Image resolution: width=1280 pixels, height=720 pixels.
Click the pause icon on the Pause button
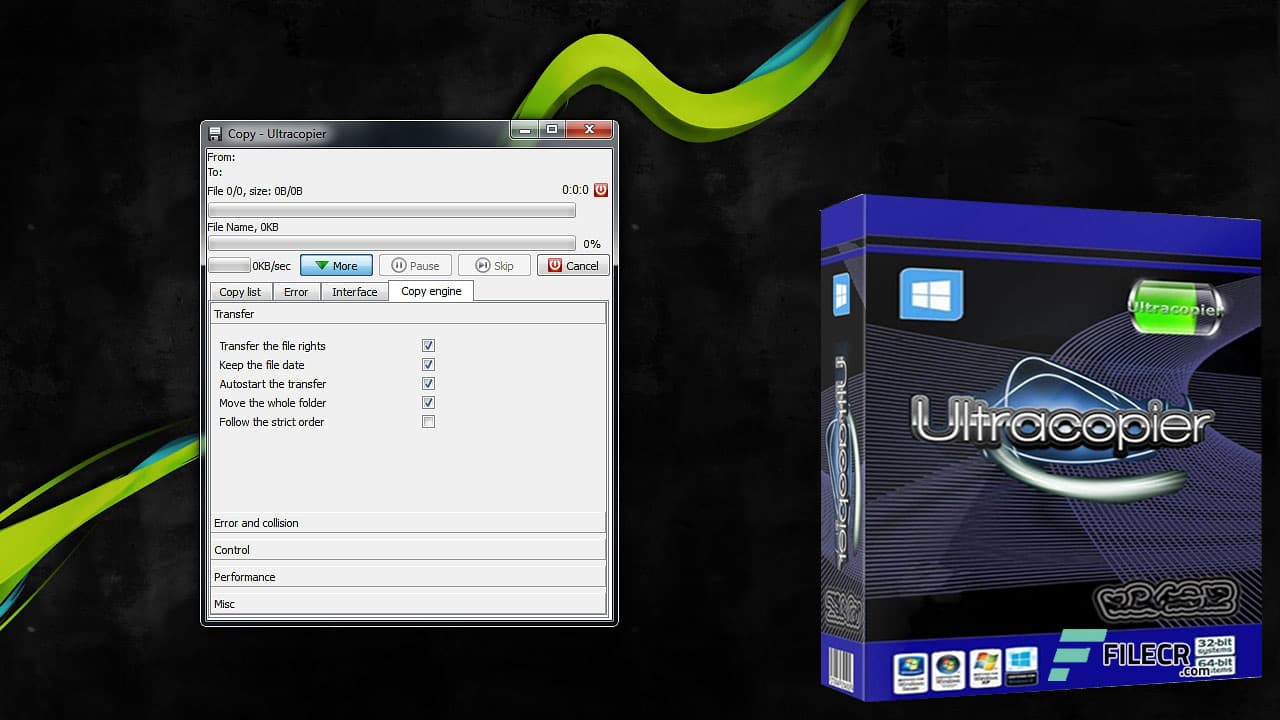pyautogui.click(x=400, y=265)
